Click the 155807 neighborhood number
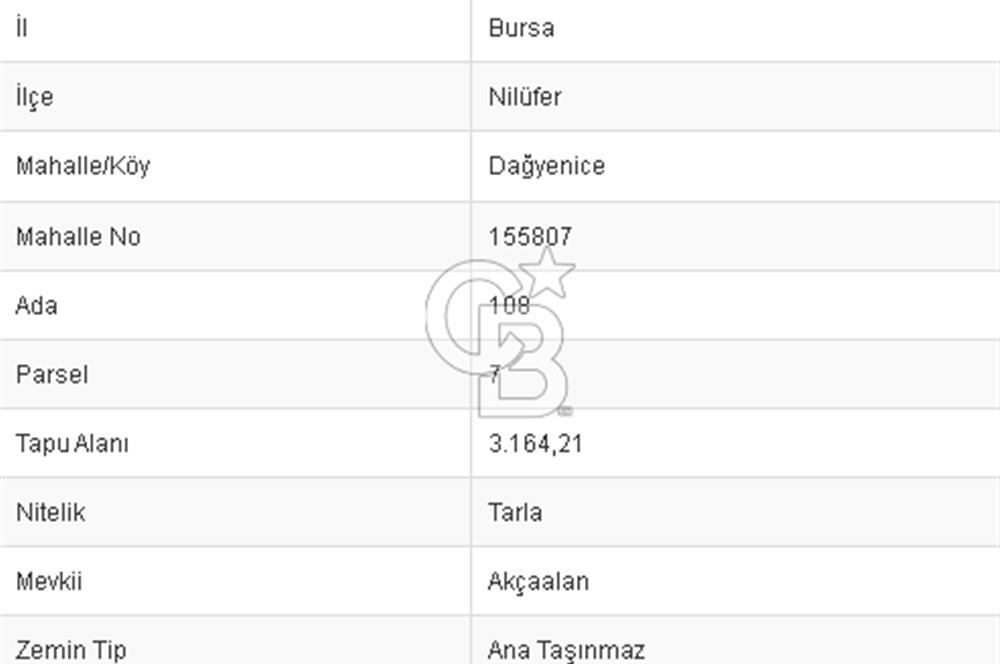Image resolution: width=1000 pixels, height=664 pixels. (530, 237)
